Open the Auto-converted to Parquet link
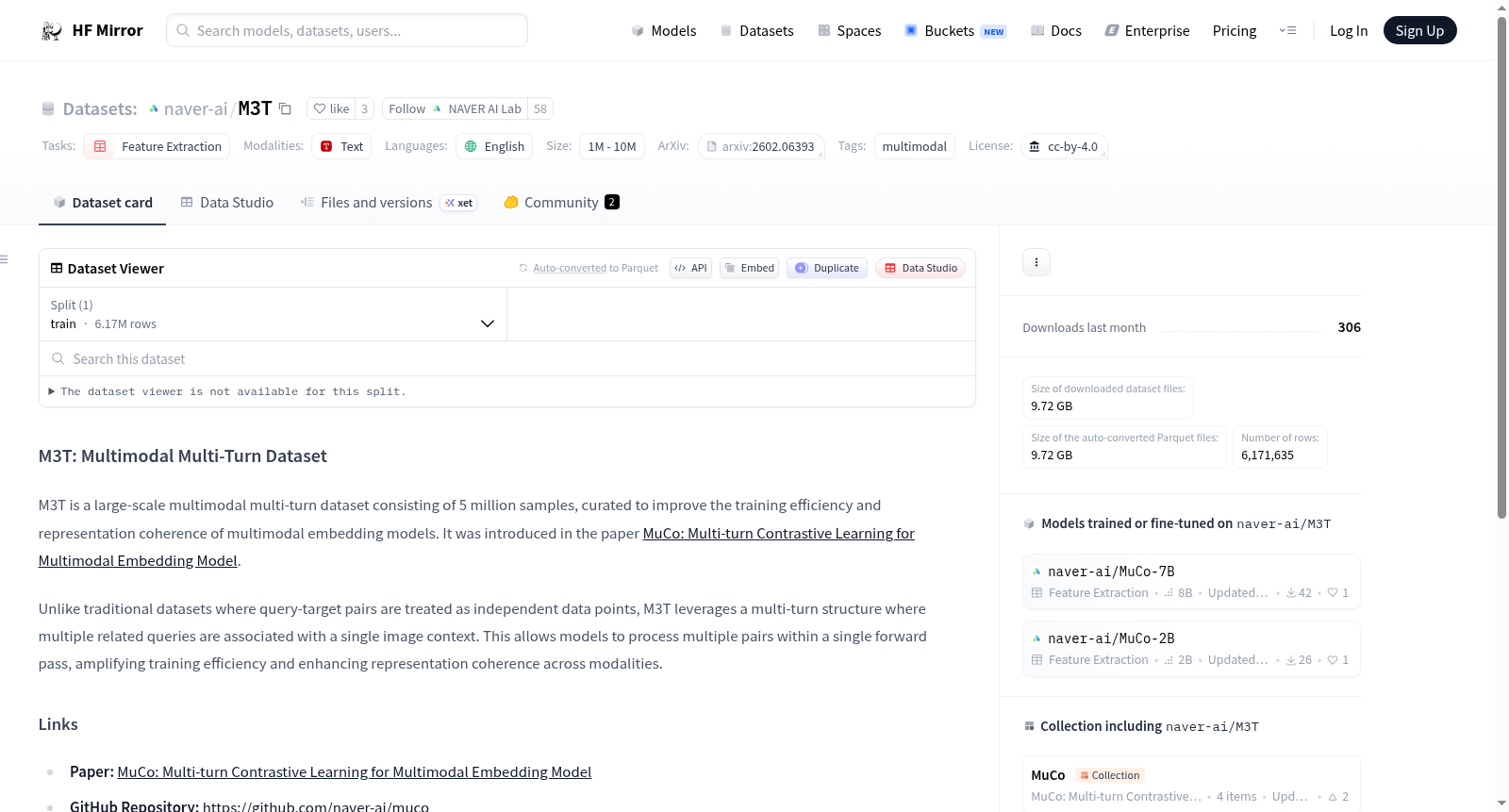 tap(596, 268)
